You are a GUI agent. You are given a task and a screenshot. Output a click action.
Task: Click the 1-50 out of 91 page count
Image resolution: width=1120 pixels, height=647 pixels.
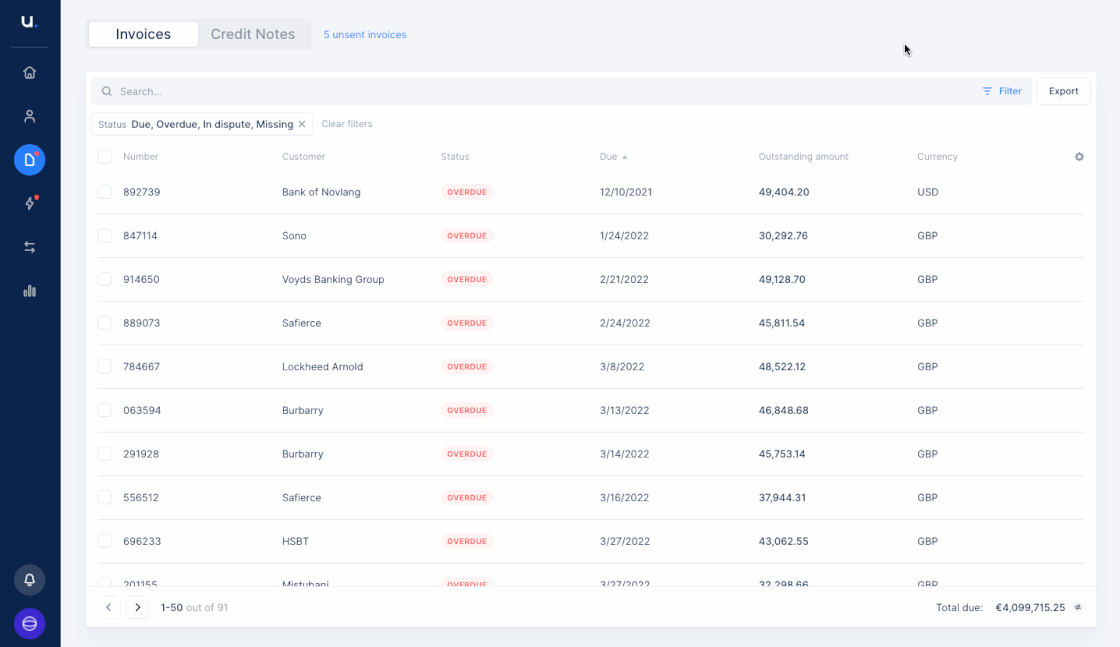[x=194, y=608]
